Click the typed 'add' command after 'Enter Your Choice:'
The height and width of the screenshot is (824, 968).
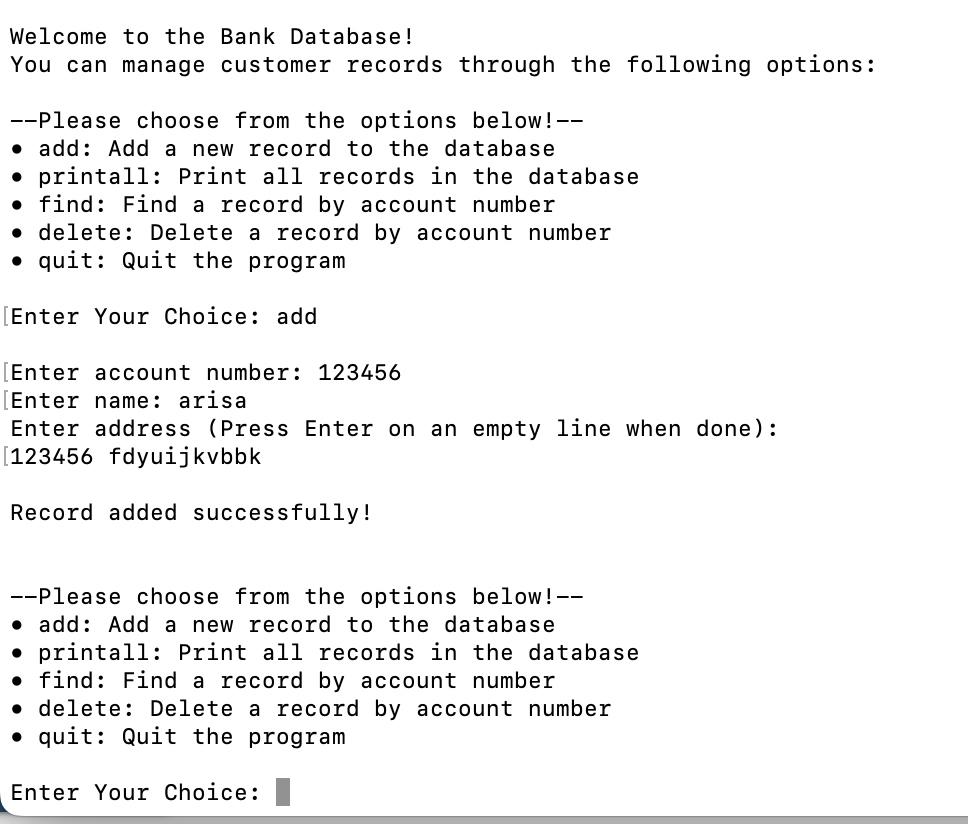click(297, 317)
